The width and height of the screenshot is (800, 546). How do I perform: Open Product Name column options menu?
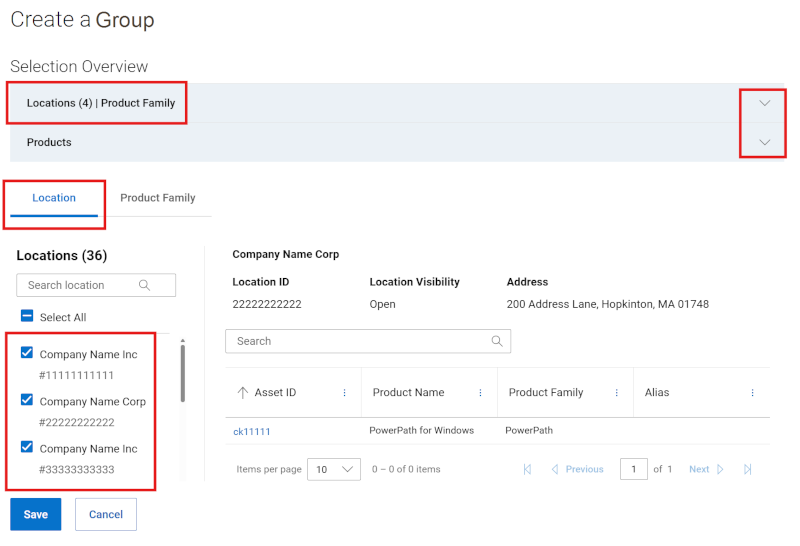pyautogui.click(x=481, y=393)
